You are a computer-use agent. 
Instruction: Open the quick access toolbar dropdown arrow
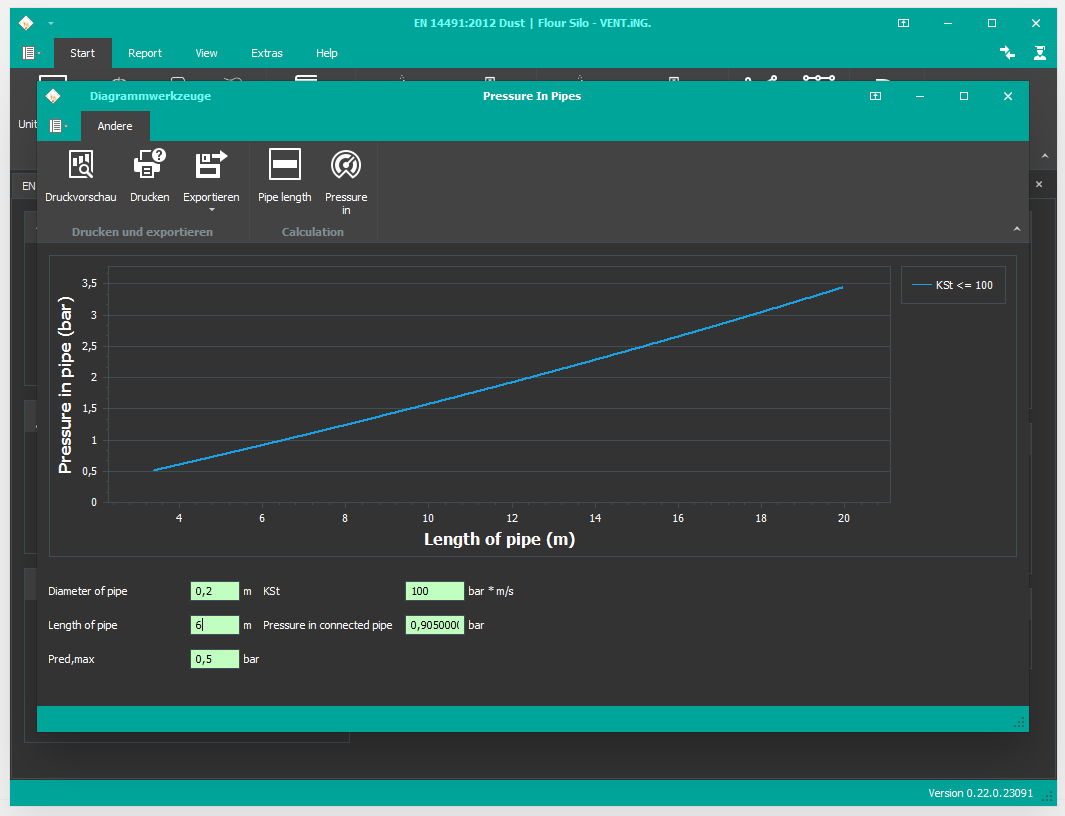pyautogui.click(x=51, y=23)
